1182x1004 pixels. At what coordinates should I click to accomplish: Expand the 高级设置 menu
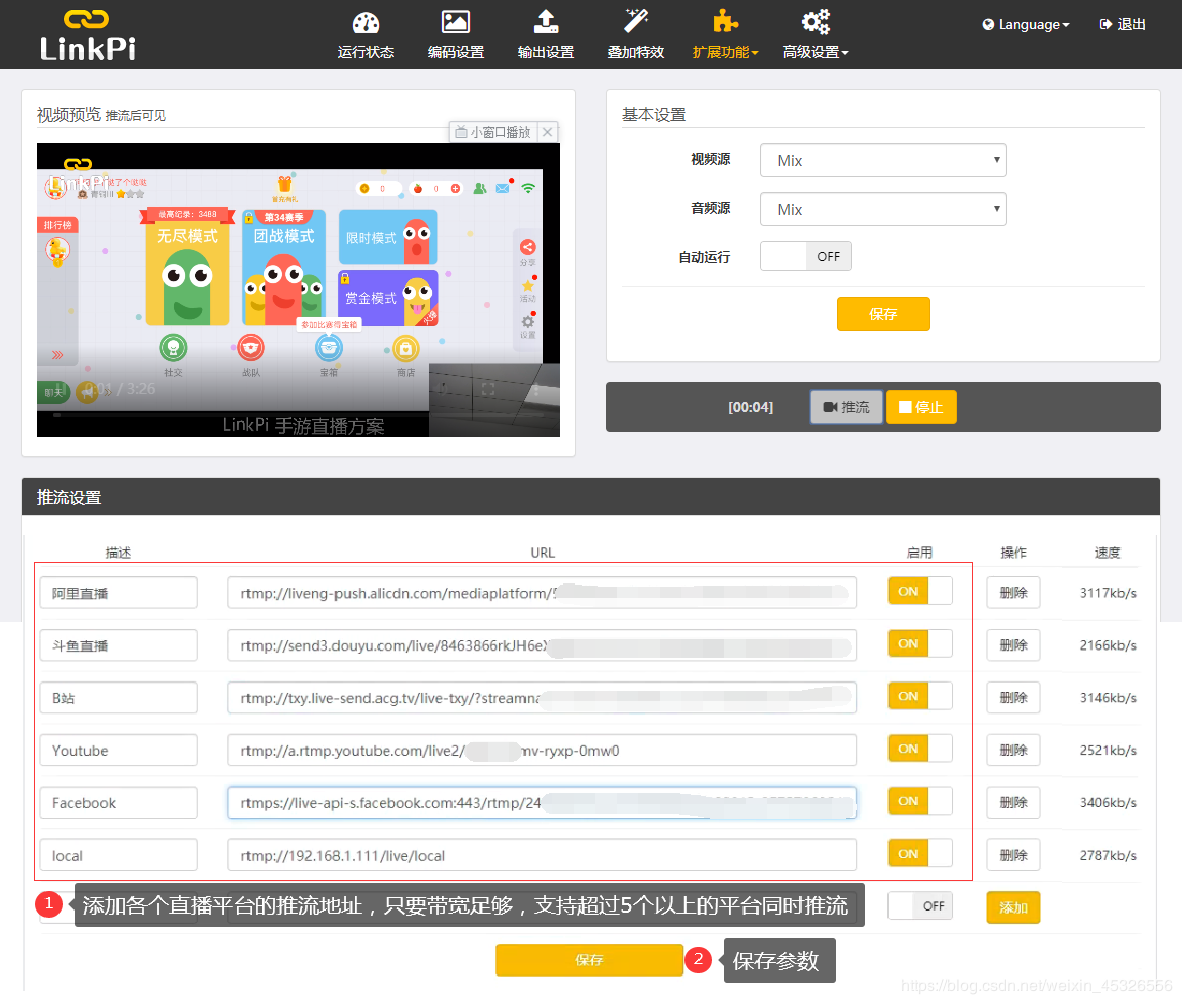(815, 52)
